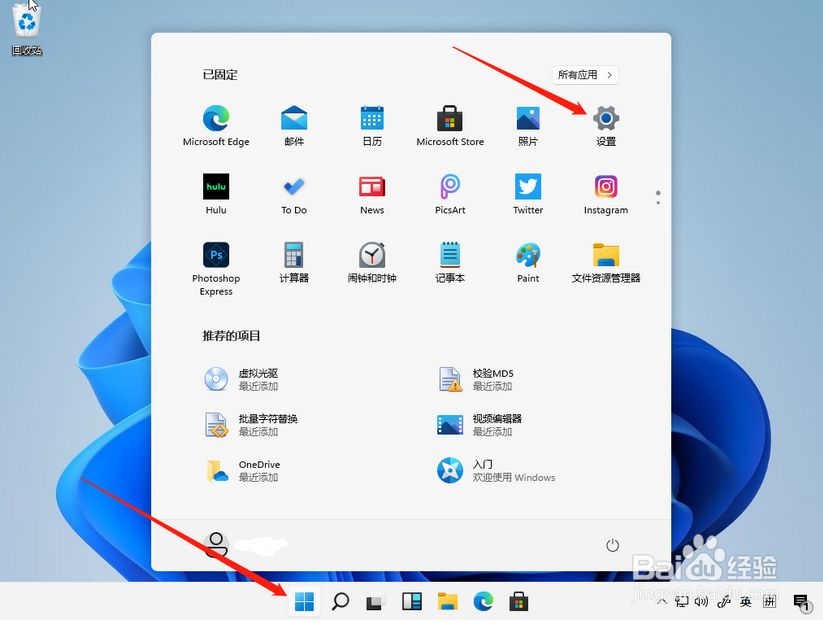Open the notification center icon
This screenshot has height=622, width=823.
click(x=802, y=603)
